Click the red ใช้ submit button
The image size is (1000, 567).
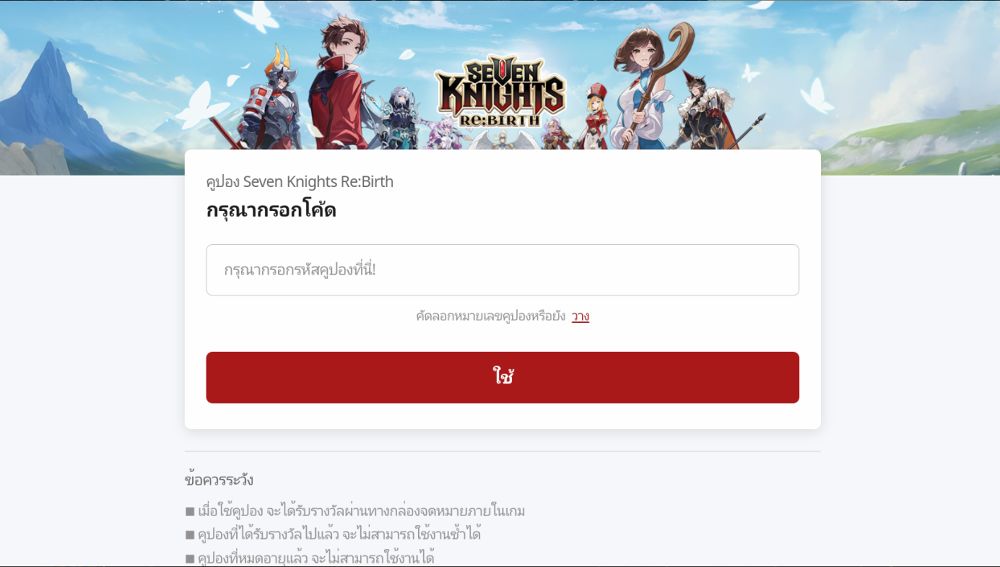tap(503, 377)
